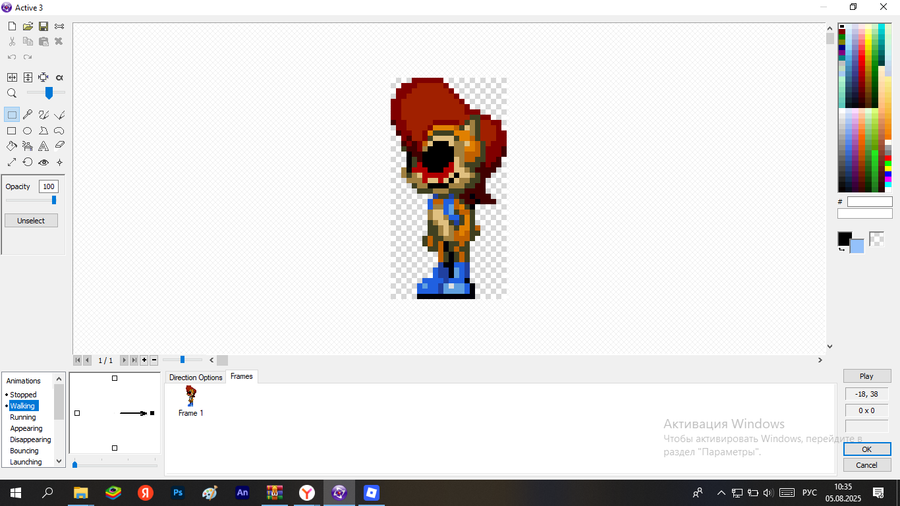This screenshot has width=900, height=506.
Task: Select the Line tool
Action: pos(59,115)
